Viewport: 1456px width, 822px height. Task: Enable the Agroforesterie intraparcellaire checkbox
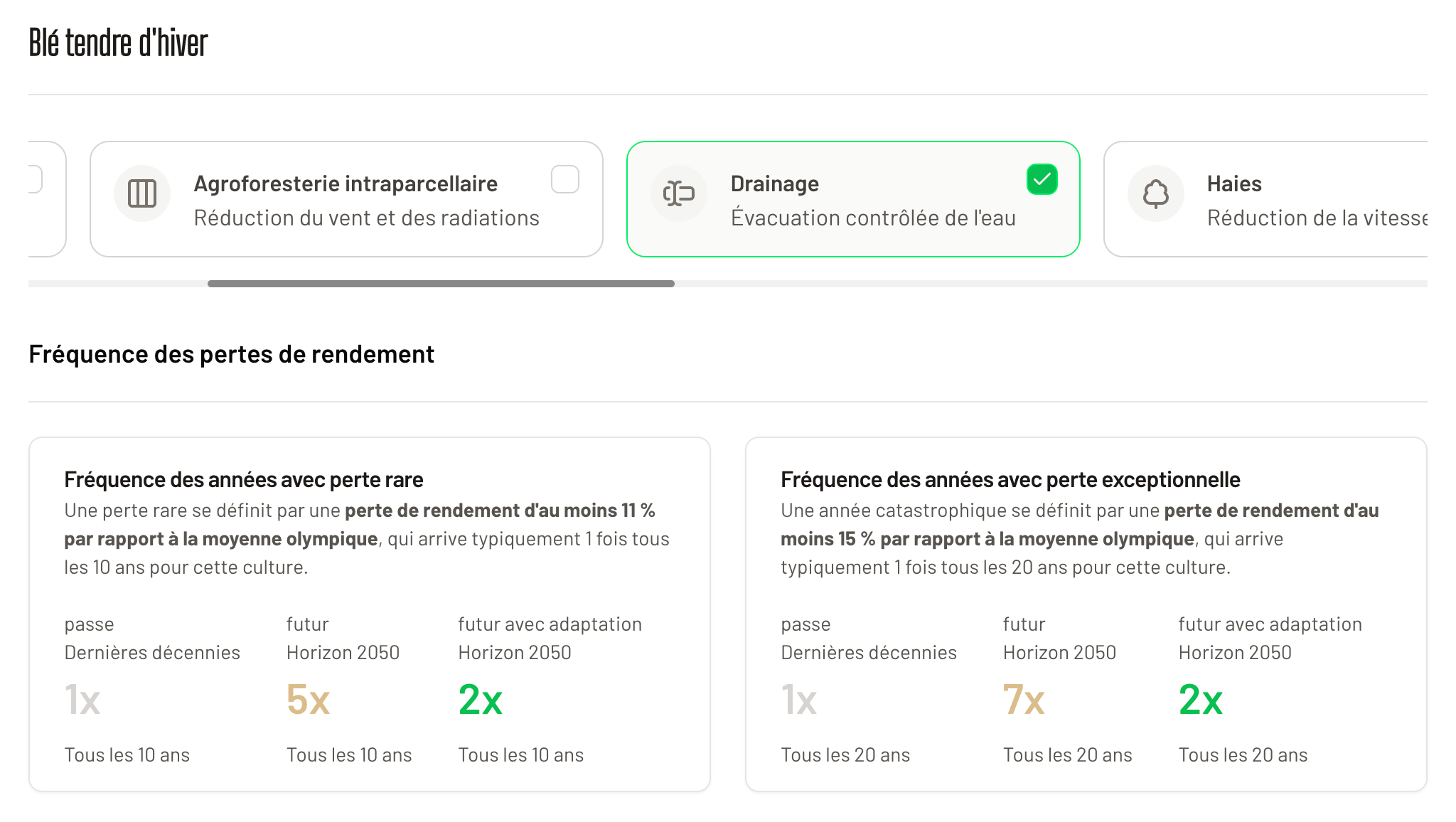point(565,179)
